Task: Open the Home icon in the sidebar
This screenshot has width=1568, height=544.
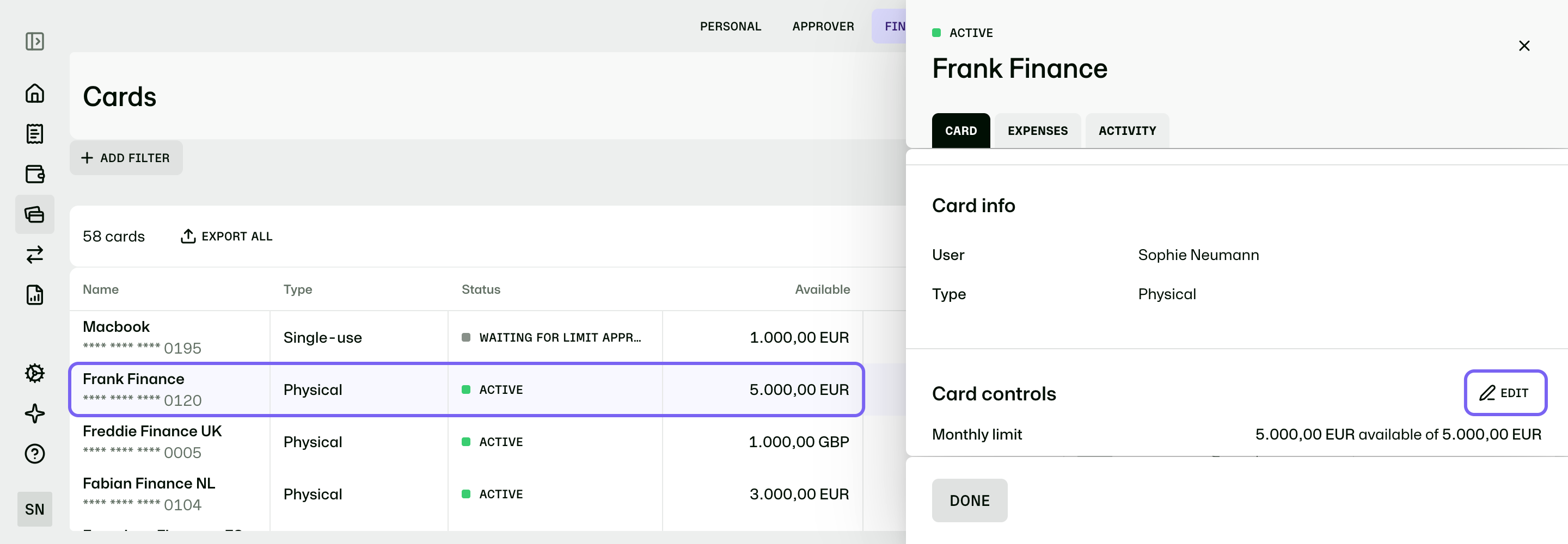Action: coord(35,93)
